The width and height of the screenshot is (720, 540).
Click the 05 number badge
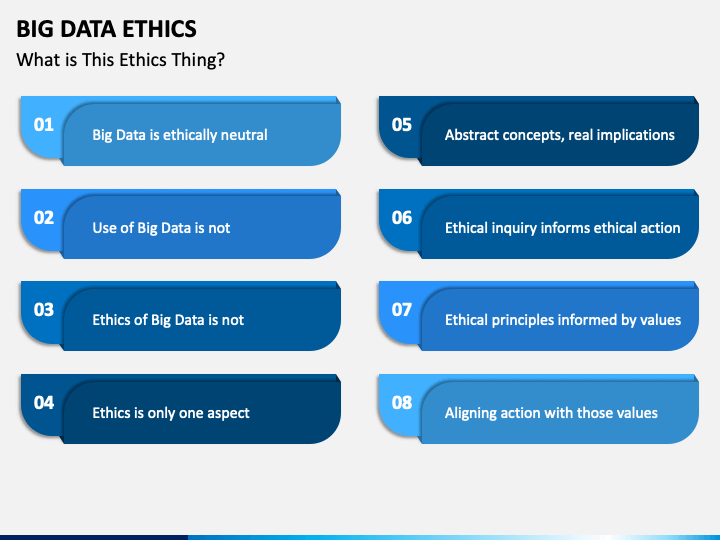tap(401, 125)
